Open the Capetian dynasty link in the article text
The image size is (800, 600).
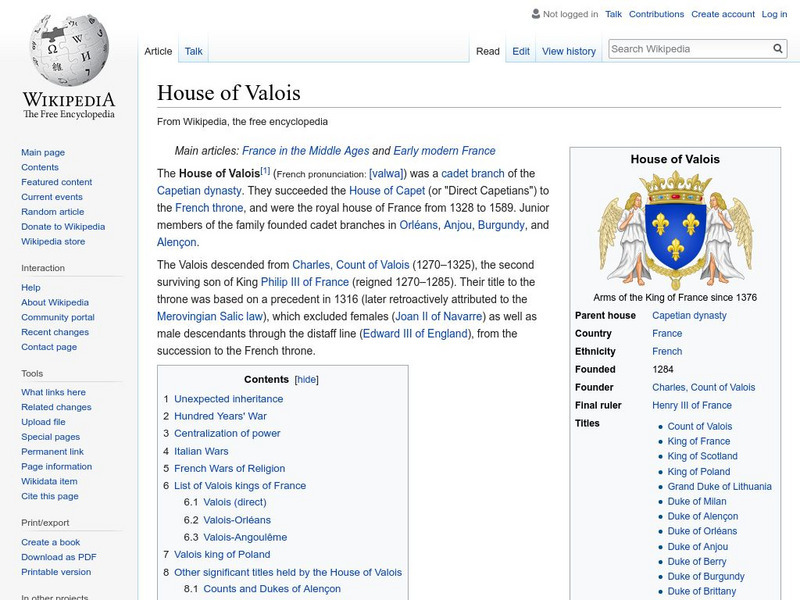click(x=199, y=190)
